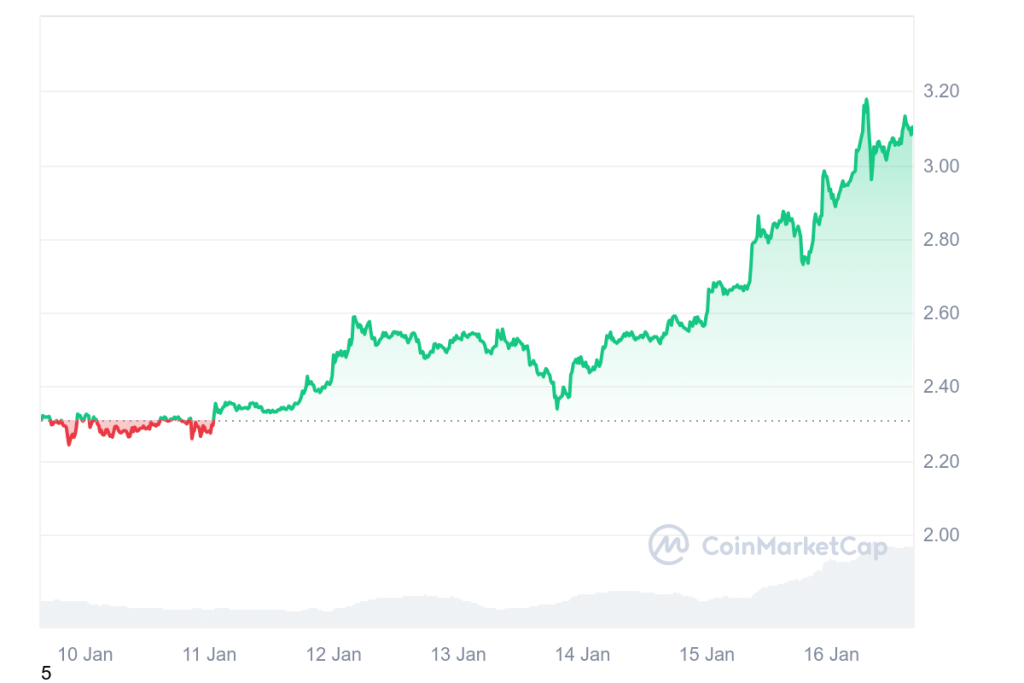Click the CoinMarketCap watermark text
The image size is (1024, 683).
(794, 546)
